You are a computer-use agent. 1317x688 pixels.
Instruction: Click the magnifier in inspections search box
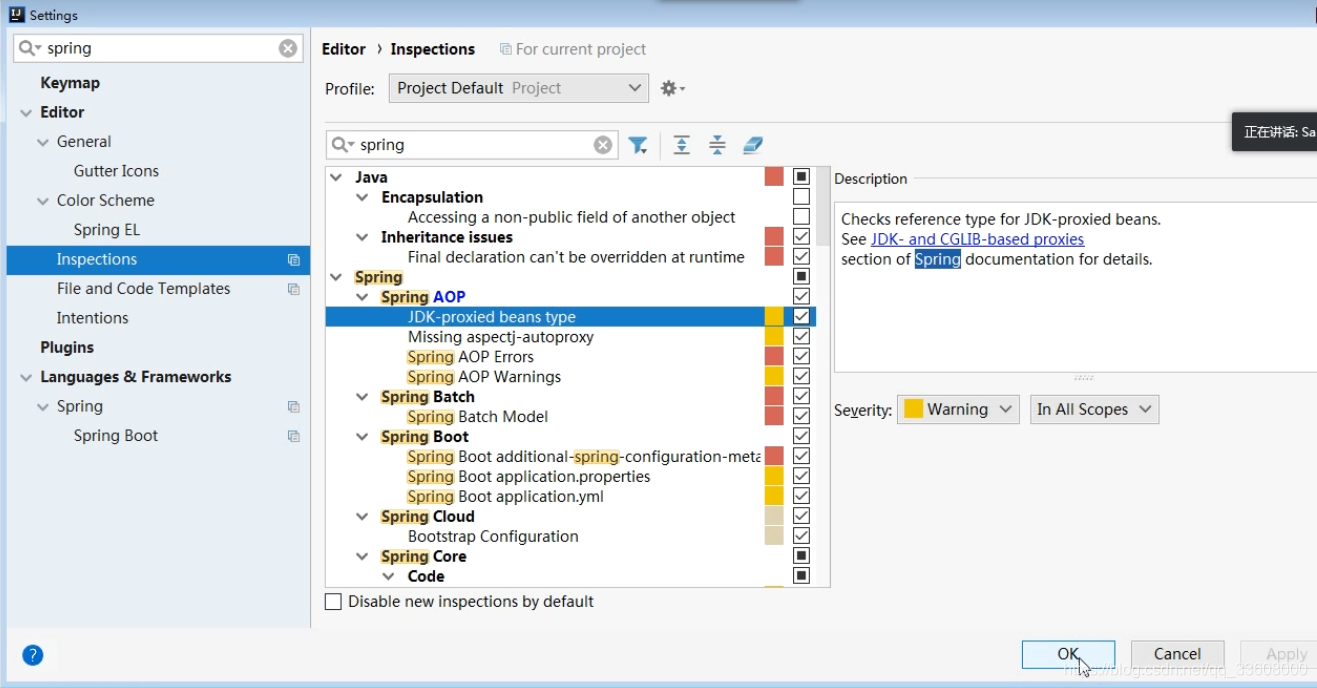click(343, 145)
